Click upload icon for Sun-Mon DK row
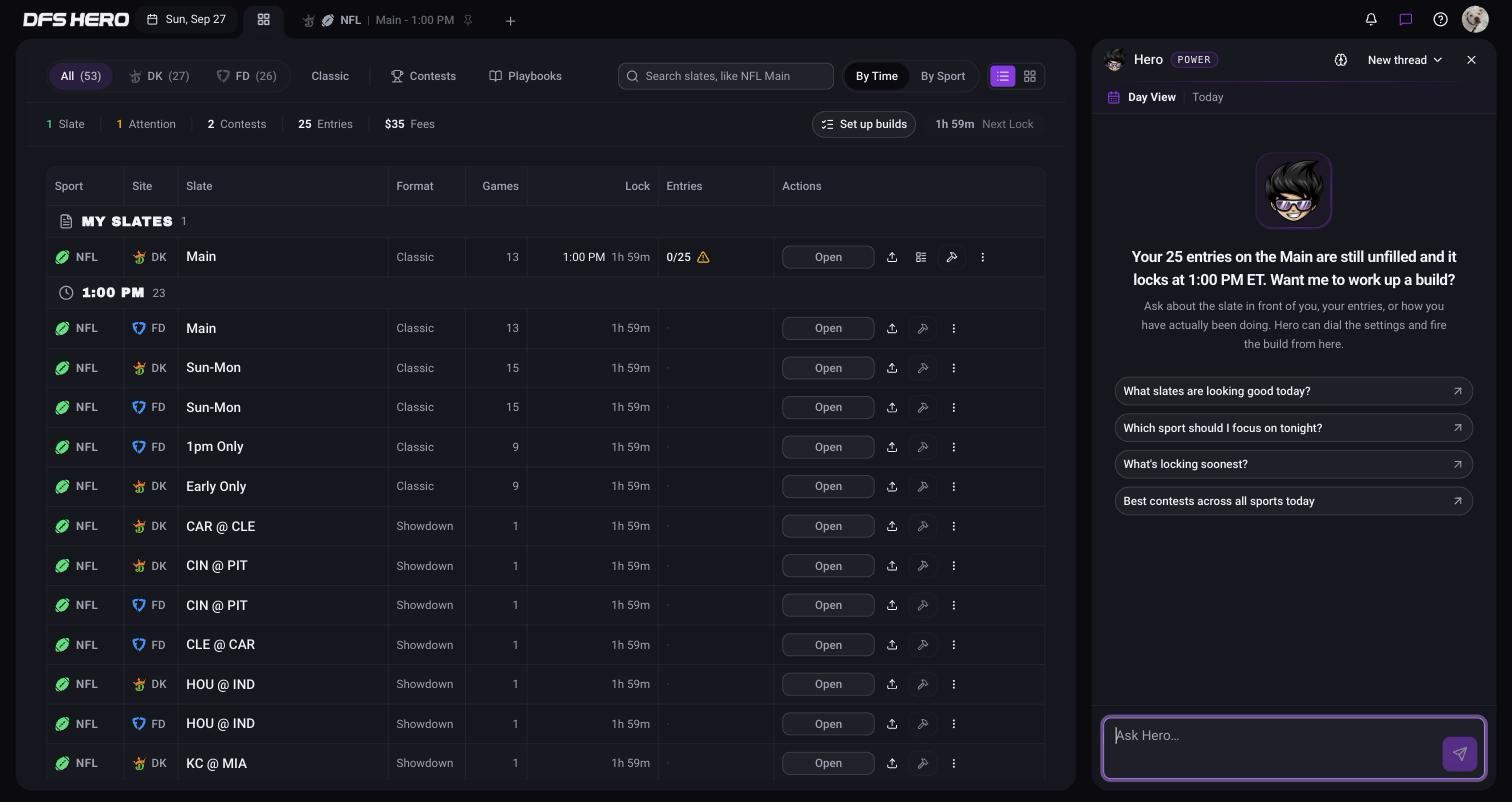 (x=892, y=368)
